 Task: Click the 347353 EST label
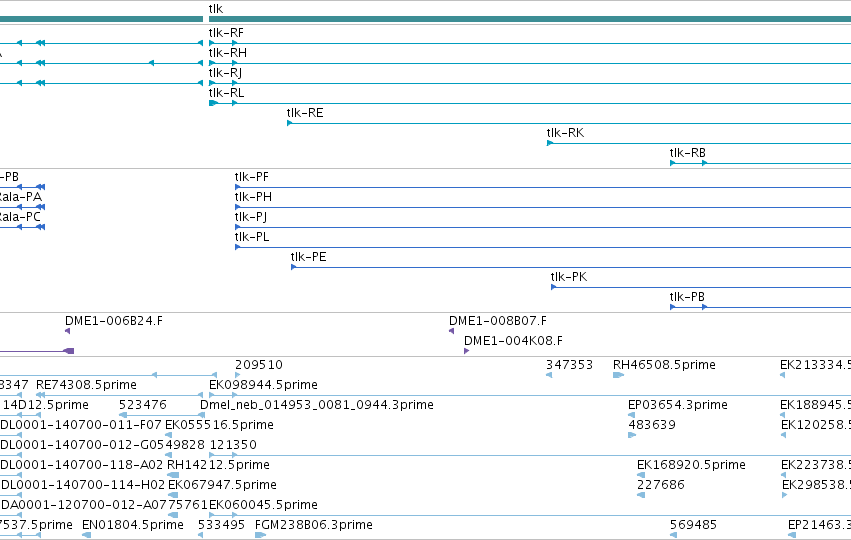click(569, 365)
